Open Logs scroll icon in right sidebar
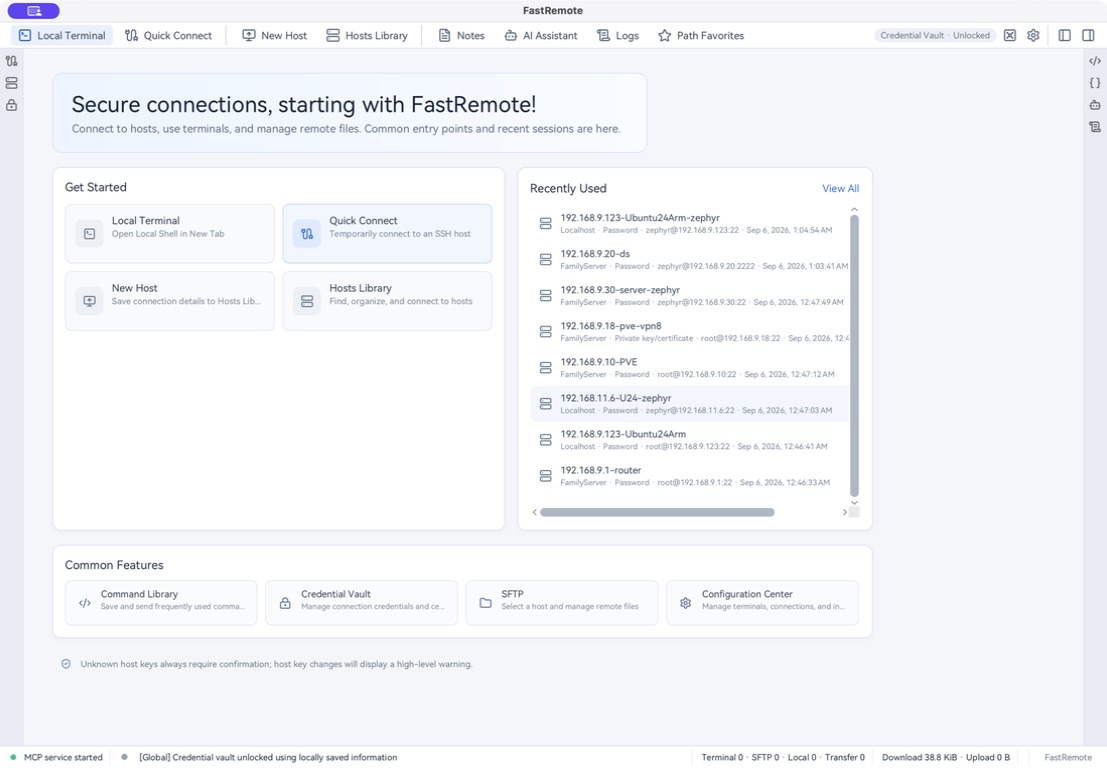This screenshot has width=1107, height=768. point(1095,127)
